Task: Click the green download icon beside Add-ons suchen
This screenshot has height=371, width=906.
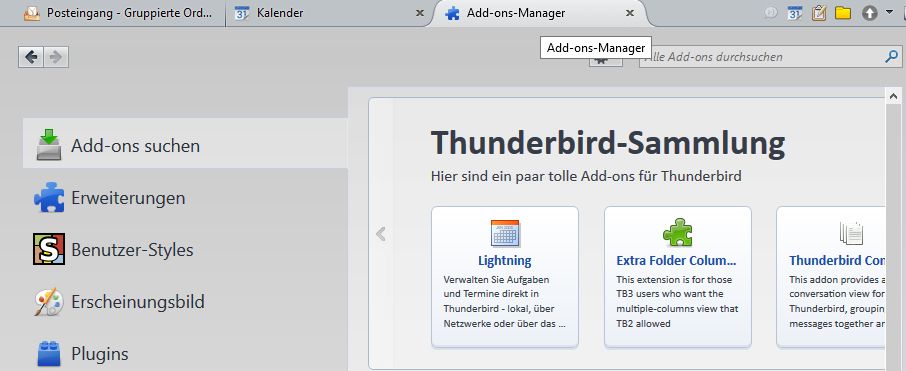Action: 49,144
